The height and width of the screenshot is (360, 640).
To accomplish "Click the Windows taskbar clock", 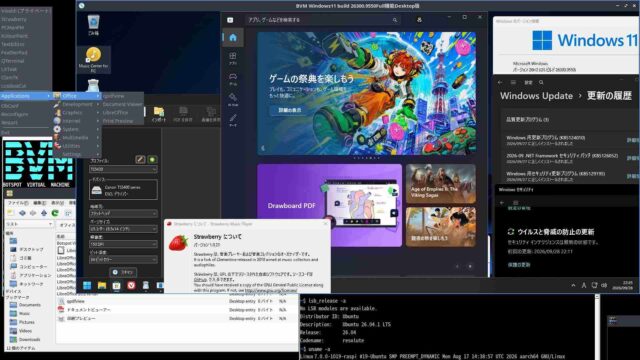I will (622, 285).
